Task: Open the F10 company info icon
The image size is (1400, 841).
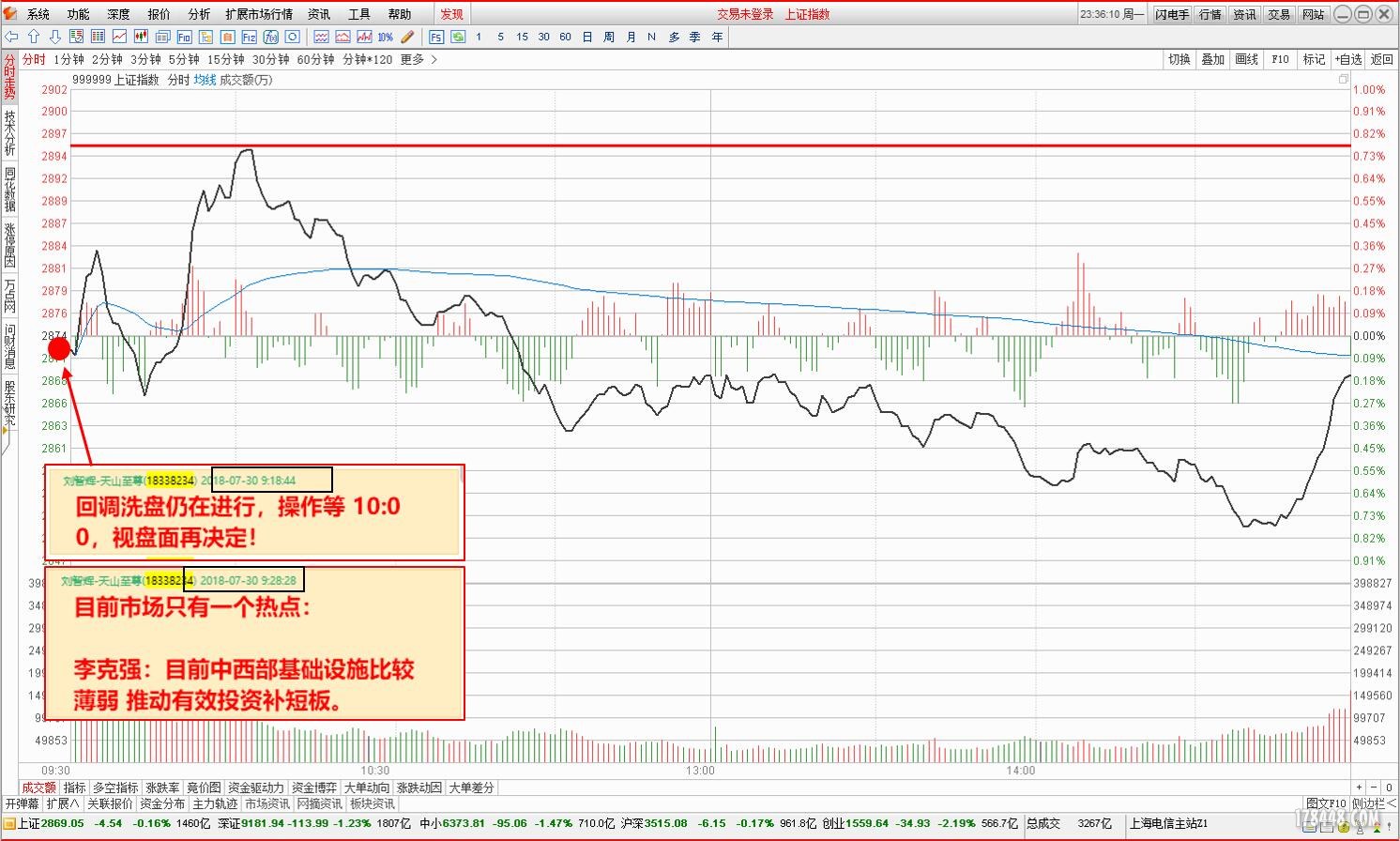Action: click(184, 37)
